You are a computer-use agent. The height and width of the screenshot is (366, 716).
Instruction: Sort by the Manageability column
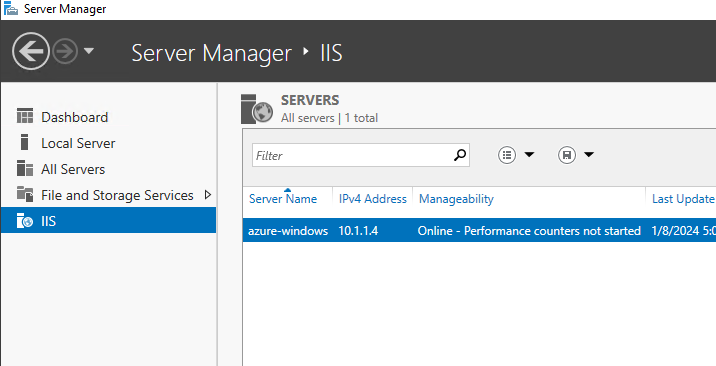[x=456, y=199]
